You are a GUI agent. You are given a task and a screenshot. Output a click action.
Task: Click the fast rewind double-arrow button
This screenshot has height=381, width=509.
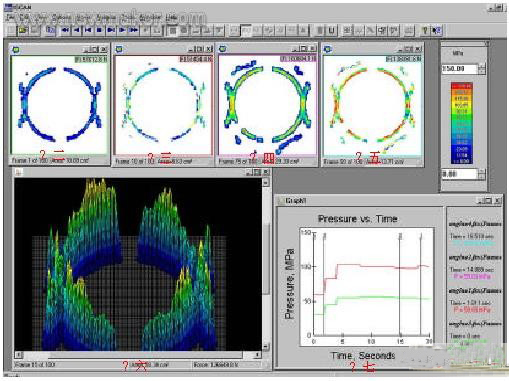tap(65, 30)
